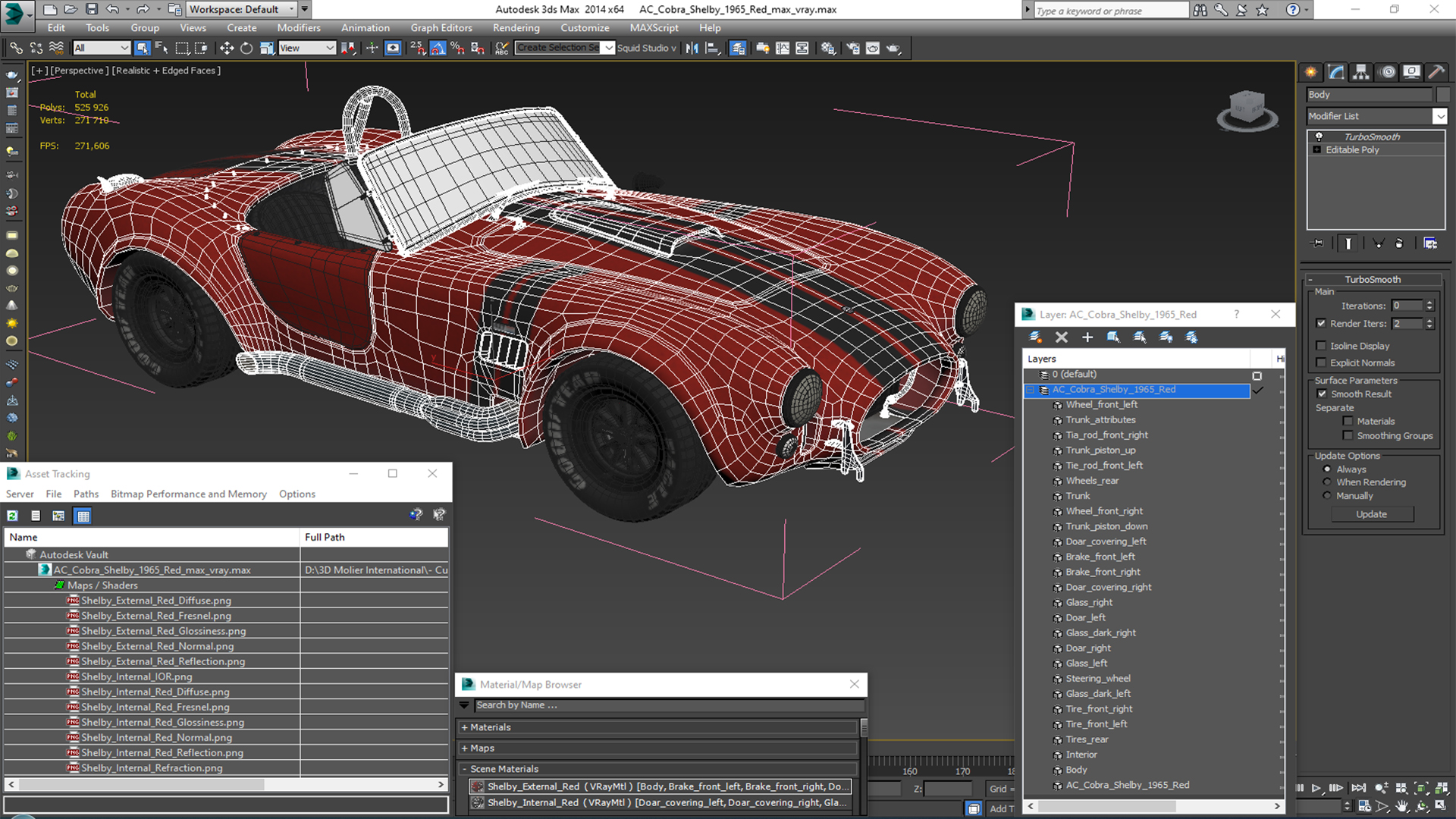1456x819 pixels.
Task: Click the Mirror tool icon
Action: coord(692,48)
